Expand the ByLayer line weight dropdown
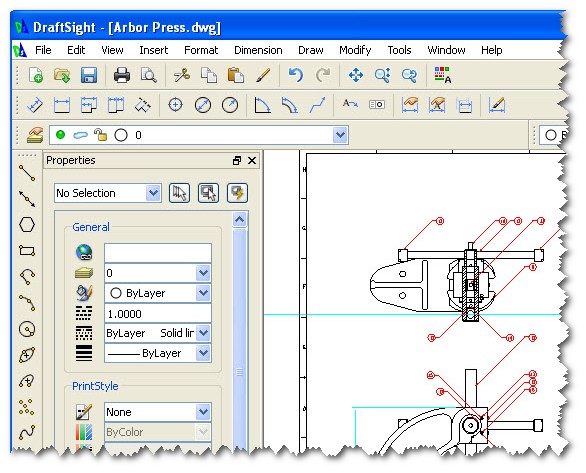This screenshot has width=586, height=473. point(203,353)
